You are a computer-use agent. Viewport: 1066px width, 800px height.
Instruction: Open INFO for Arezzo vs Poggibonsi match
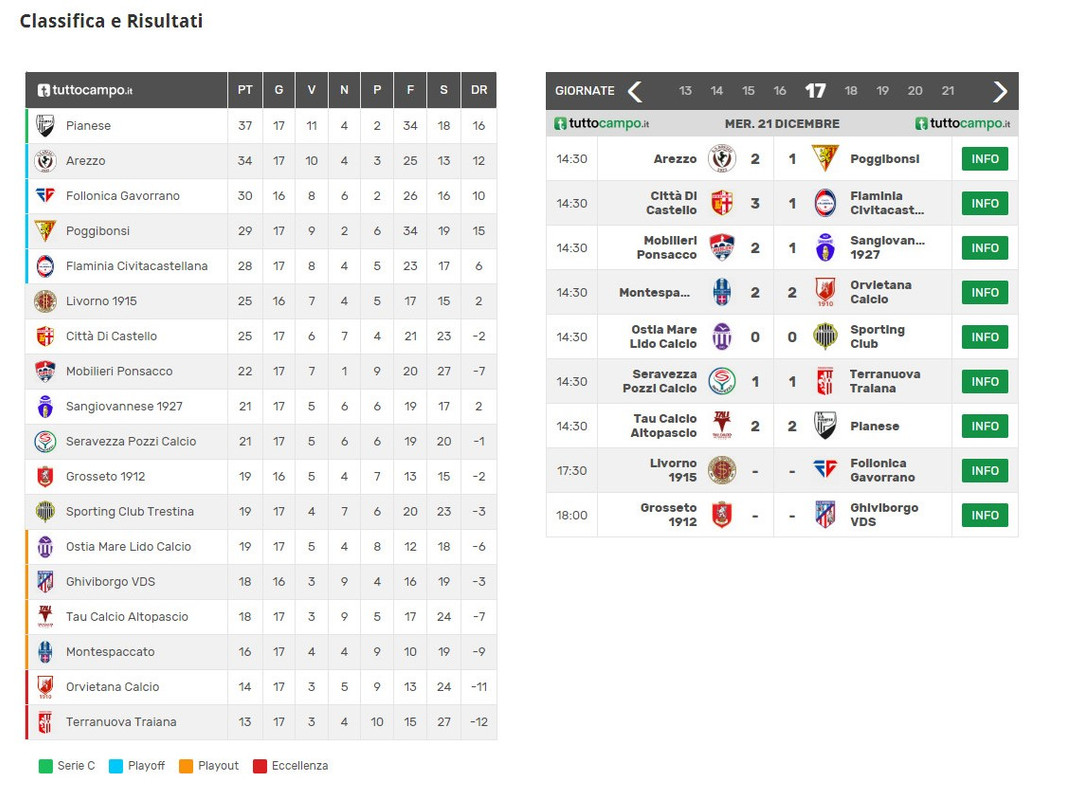click(984, 159)
